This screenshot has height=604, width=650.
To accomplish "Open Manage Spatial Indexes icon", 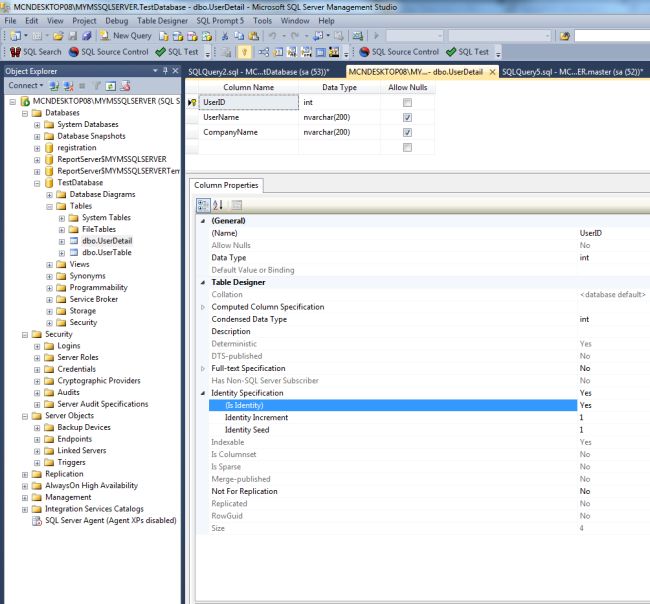I will tap(334, 52).
